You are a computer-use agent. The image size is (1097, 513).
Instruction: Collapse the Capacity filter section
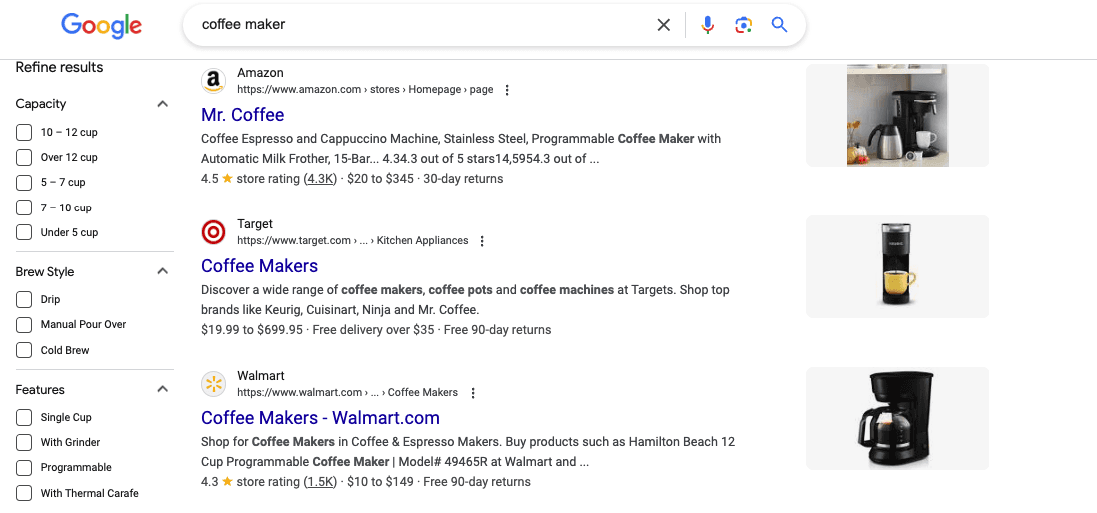162,104
